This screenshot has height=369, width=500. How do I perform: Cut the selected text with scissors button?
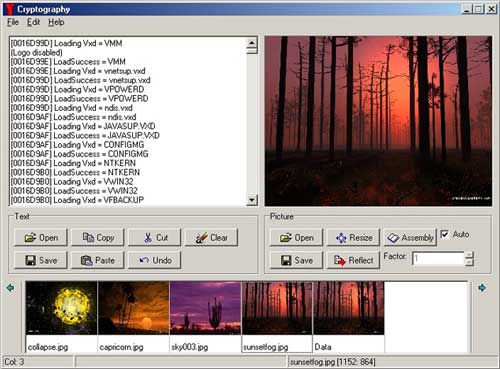click(x=155, y=238)
